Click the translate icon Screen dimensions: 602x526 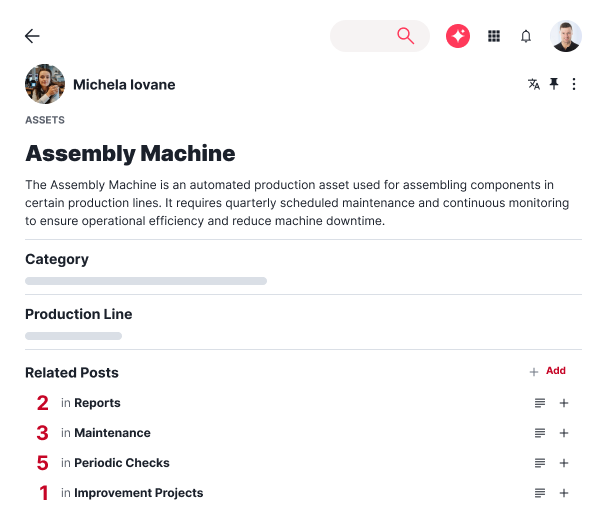coord(534,84)
